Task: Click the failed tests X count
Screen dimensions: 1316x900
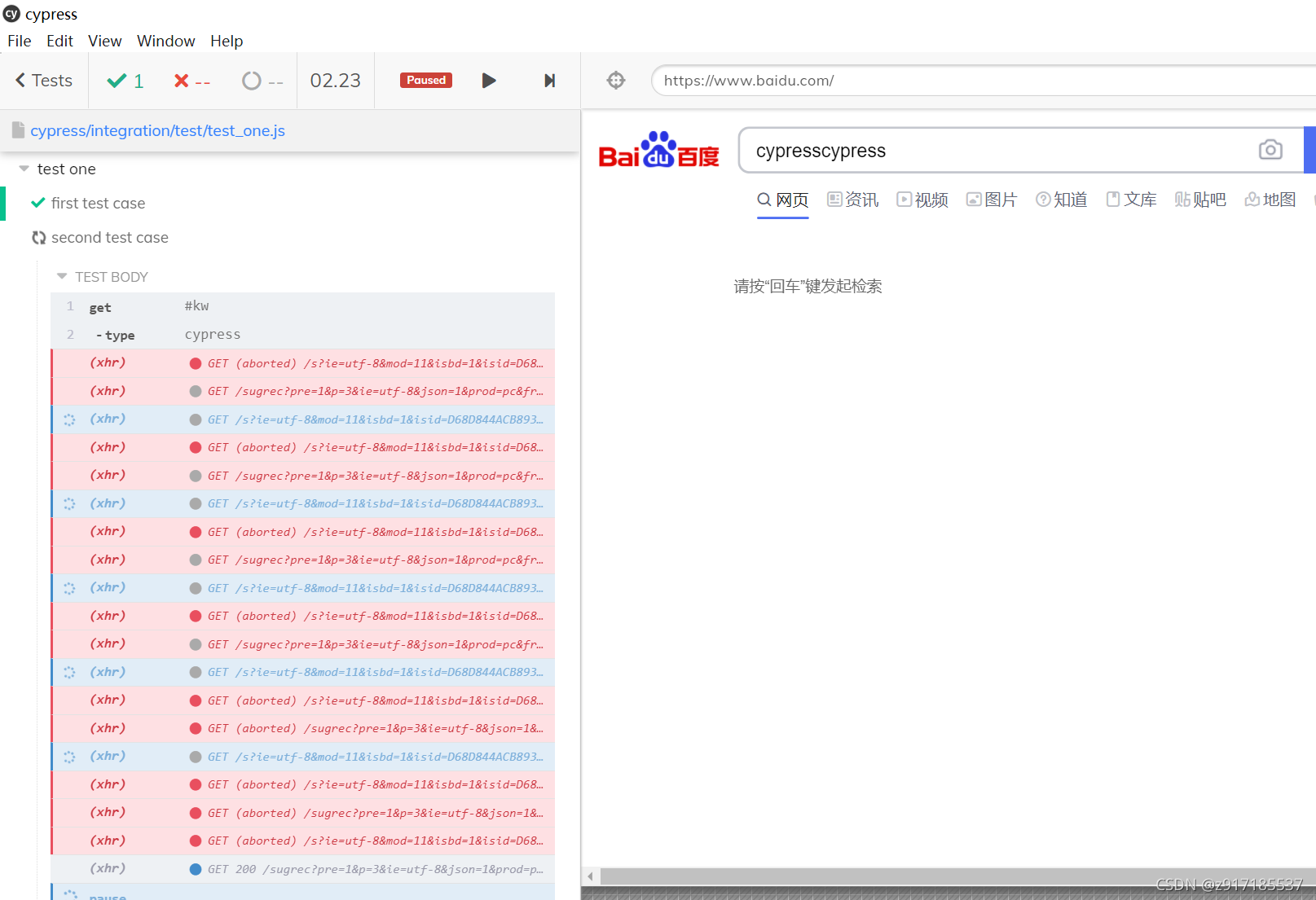Action: (x=192, y=81)
